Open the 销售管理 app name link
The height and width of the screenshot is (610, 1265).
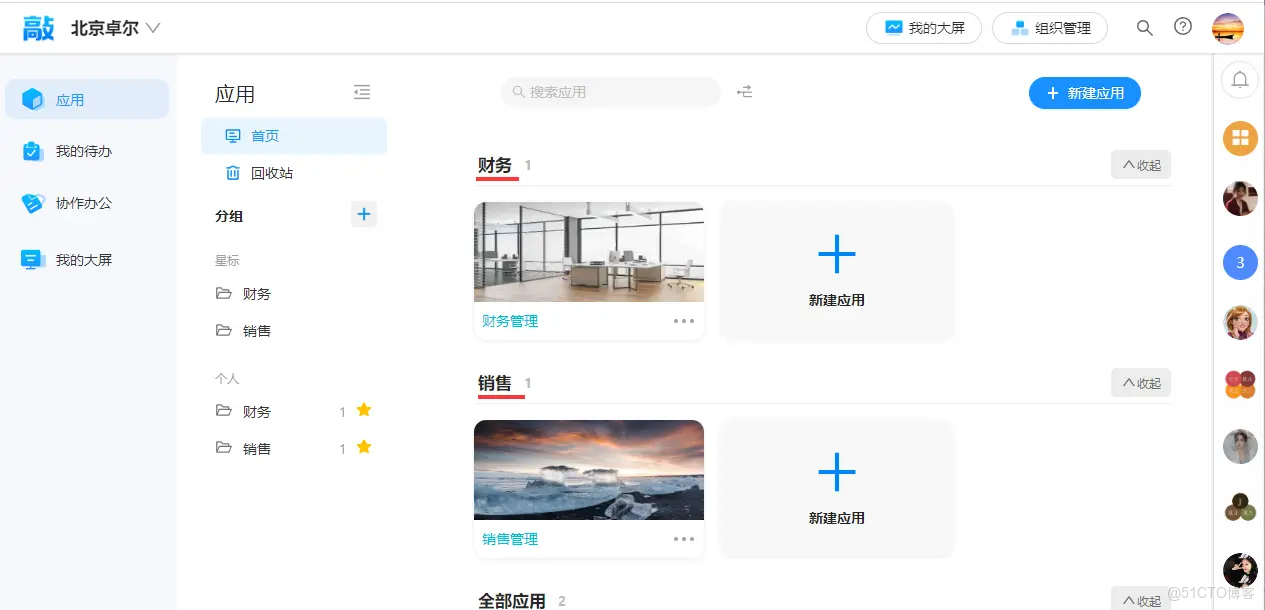(510, 539)
